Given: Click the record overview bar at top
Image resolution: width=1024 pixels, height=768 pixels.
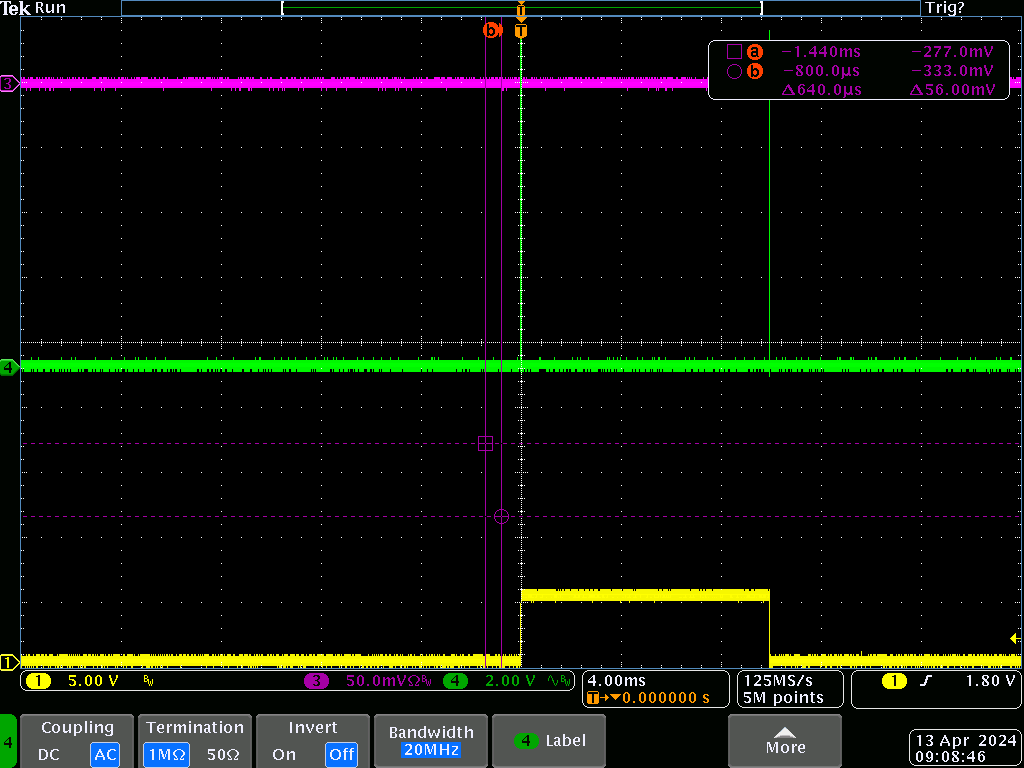Looking at the screenshot, I should point(520,8).
